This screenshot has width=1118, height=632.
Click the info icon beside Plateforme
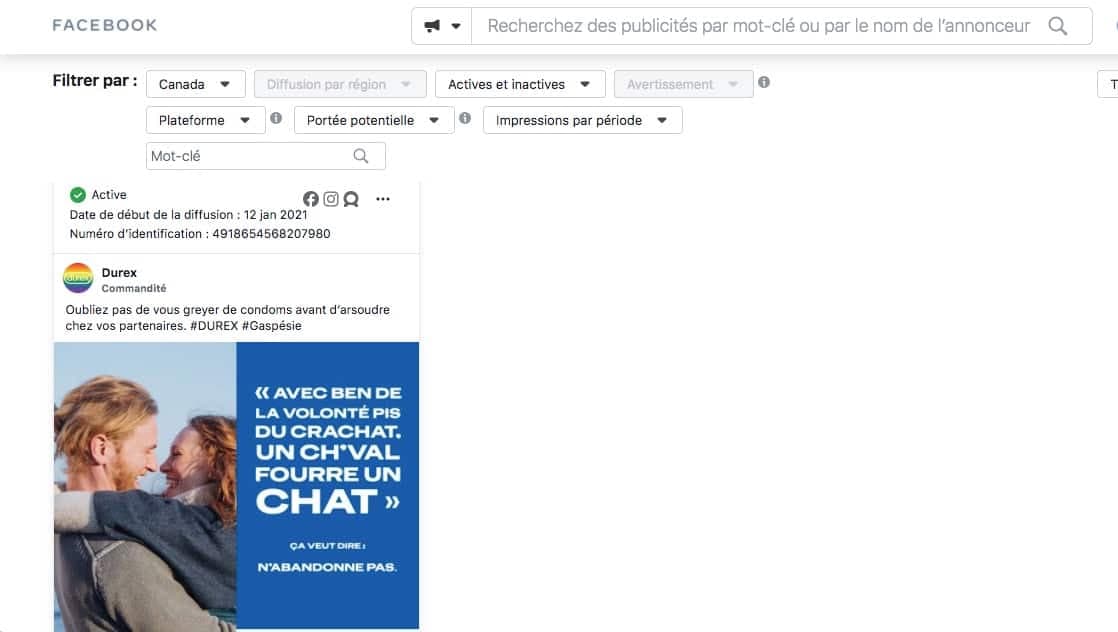pos(276,119)
